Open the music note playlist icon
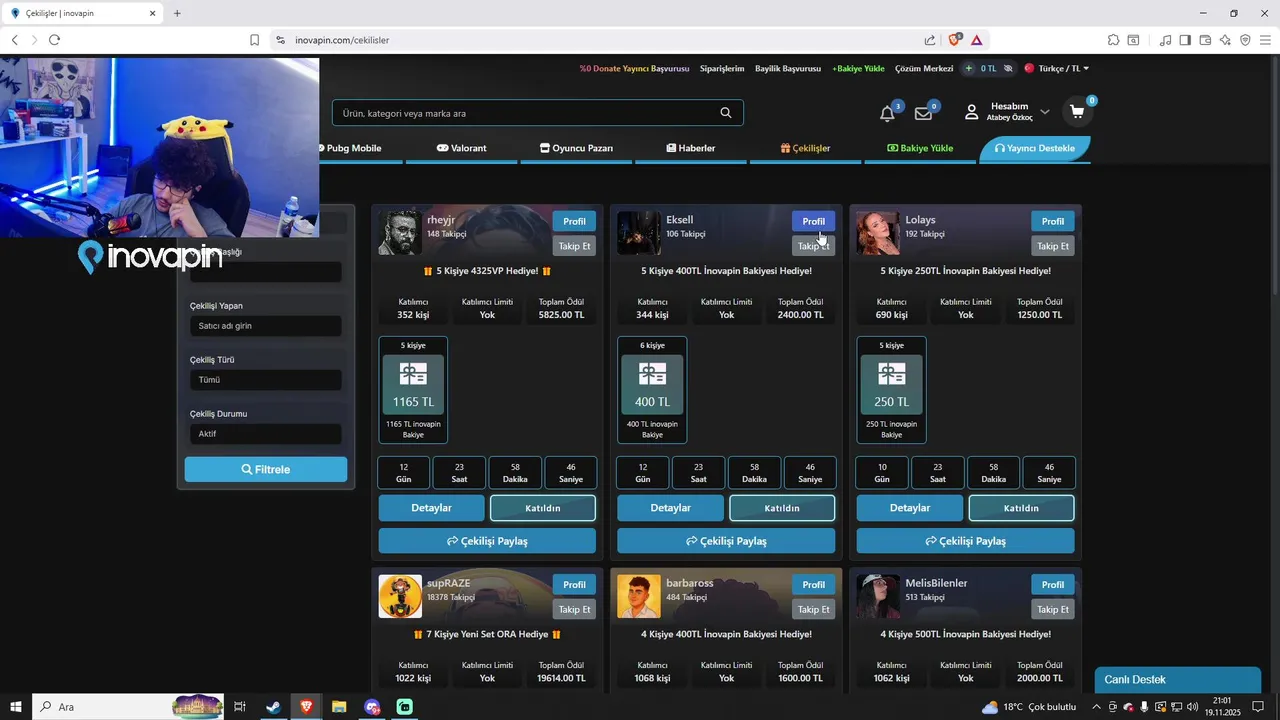This screenshot has height=720, width=1280. [1165, 40]
